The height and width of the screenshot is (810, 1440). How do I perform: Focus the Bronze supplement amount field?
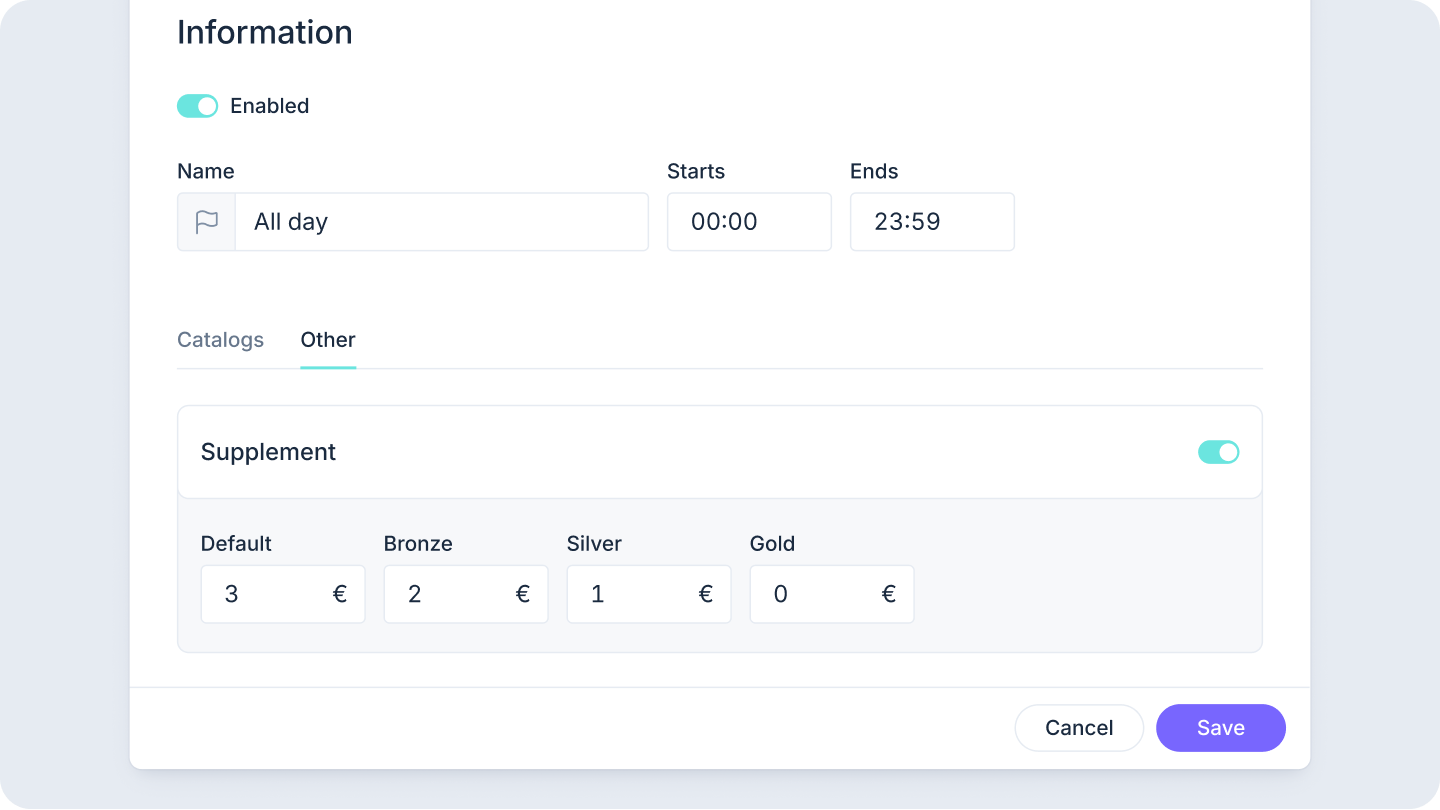(448, 594)
